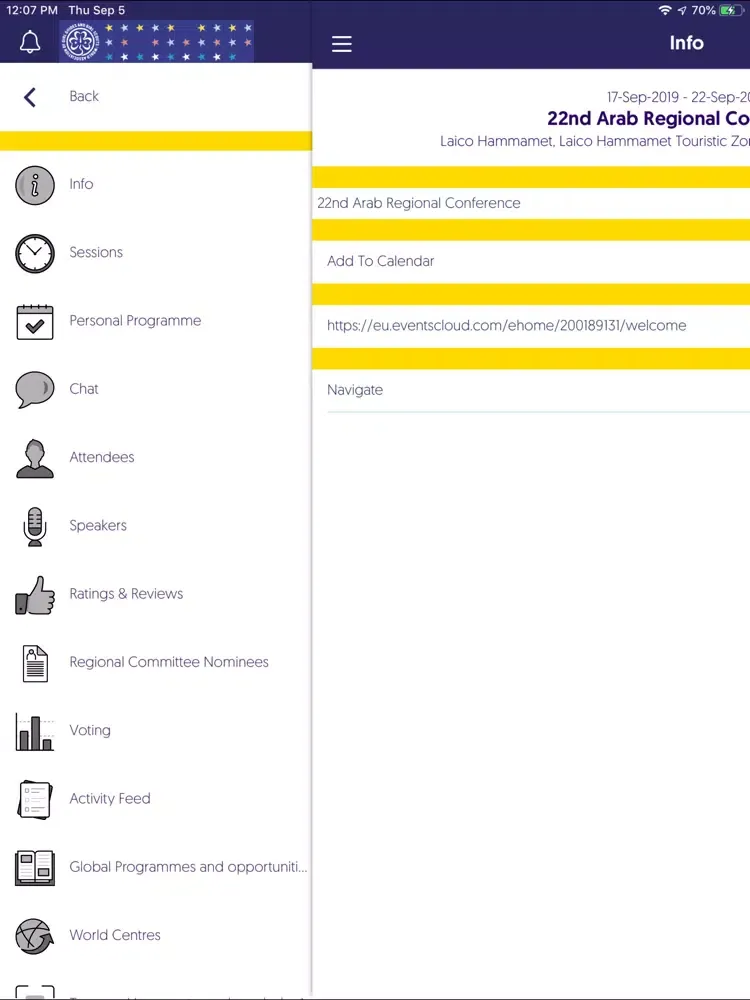This screenshot has height=1000, width=750.
Task: Open the Voting menu entry
Action: coord(90,730)
